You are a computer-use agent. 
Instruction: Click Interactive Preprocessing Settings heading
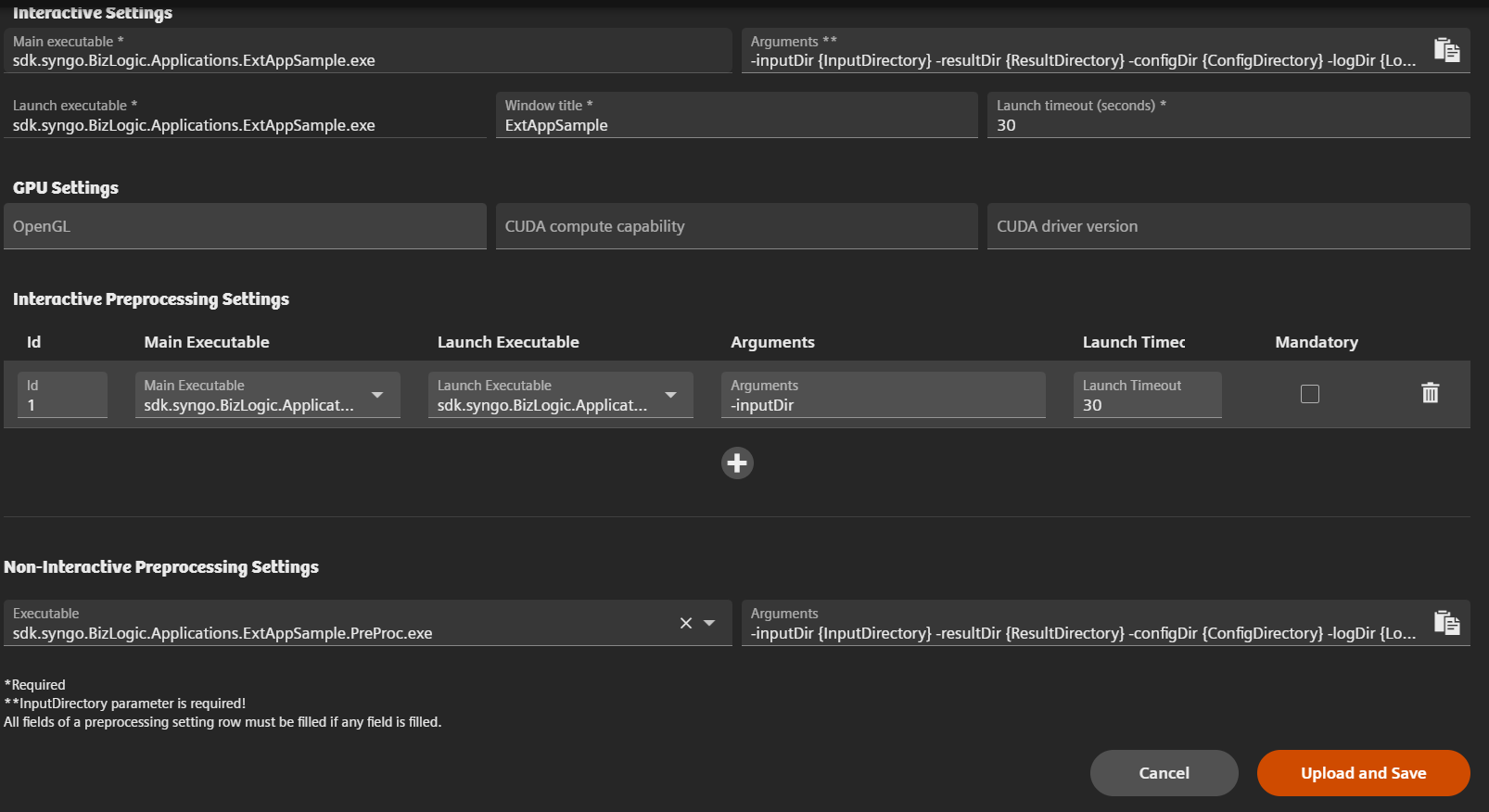pyautogui.click(x=151, y=298)
